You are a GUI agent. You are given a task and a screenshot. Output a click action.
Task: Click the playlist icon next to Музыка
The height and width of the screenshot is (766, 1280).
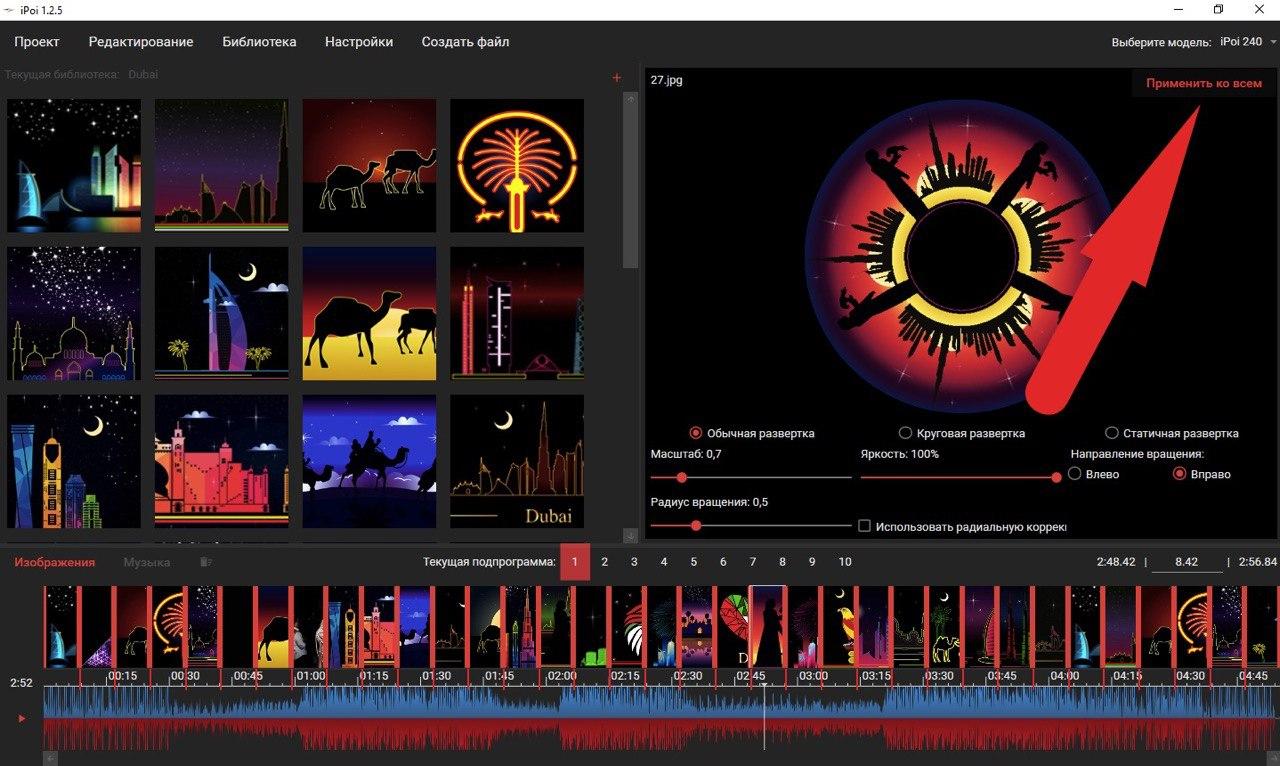[206, 562]
